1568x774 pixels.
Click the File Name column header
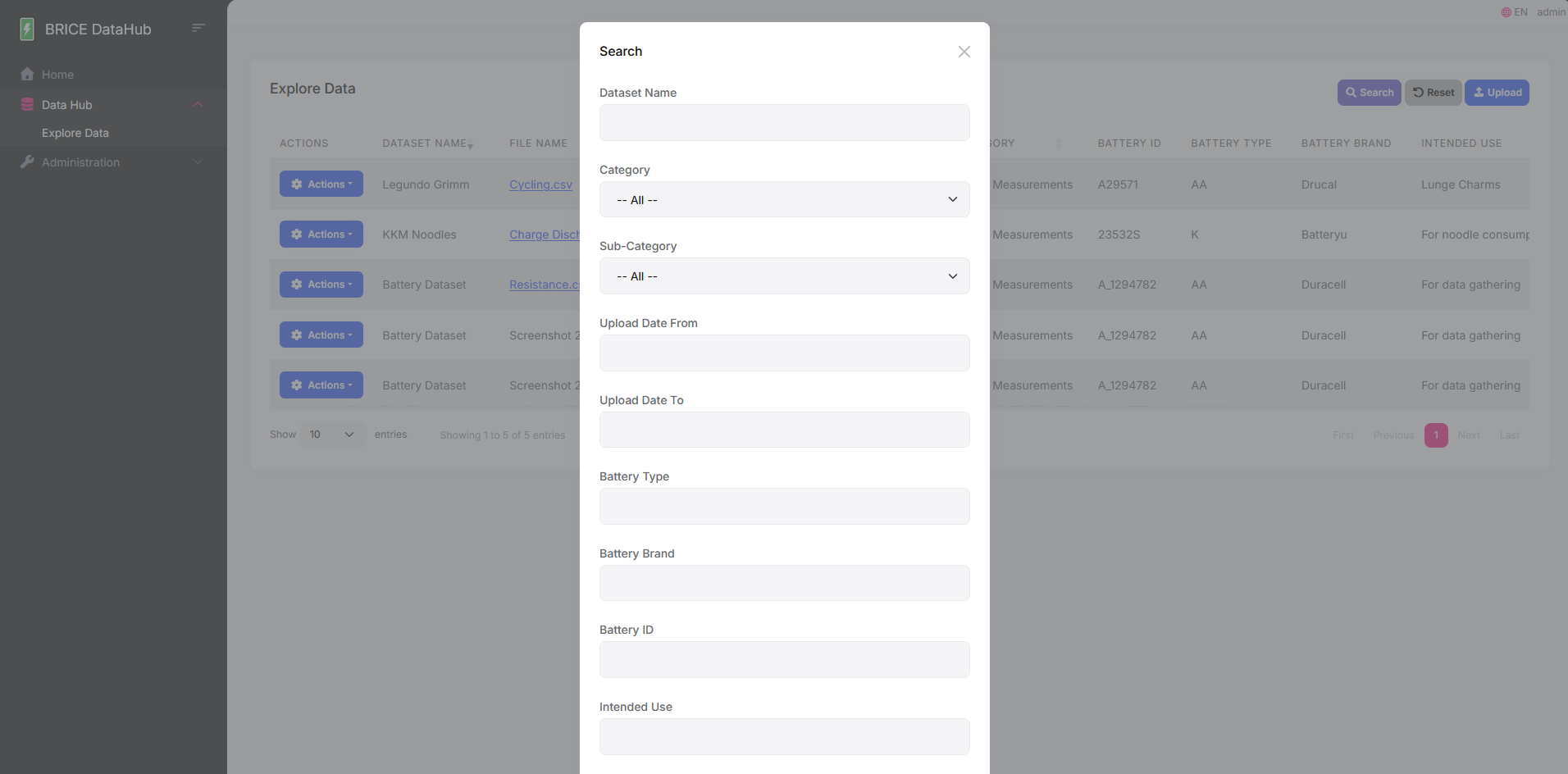pos(538,143)
